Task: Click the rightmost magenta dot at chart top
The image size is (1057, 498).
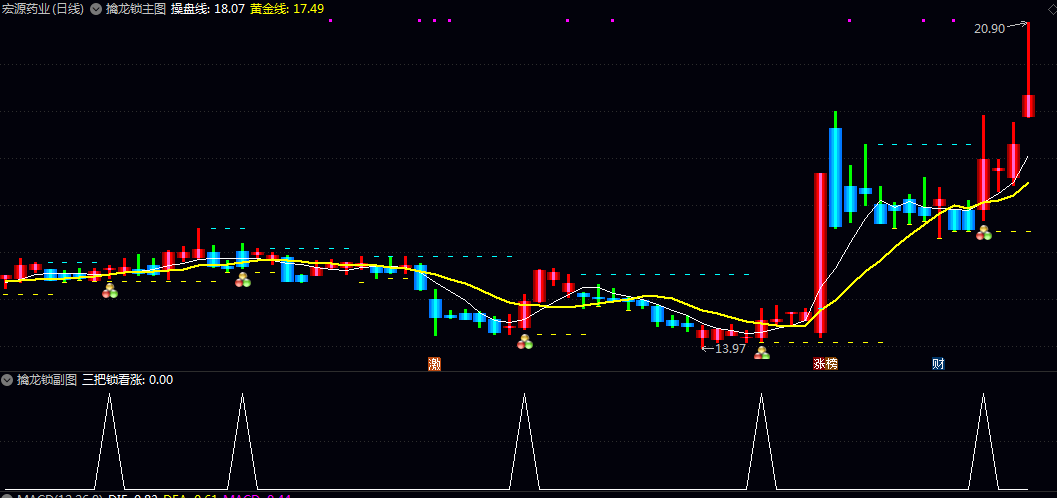Action: tap(953, 20)
